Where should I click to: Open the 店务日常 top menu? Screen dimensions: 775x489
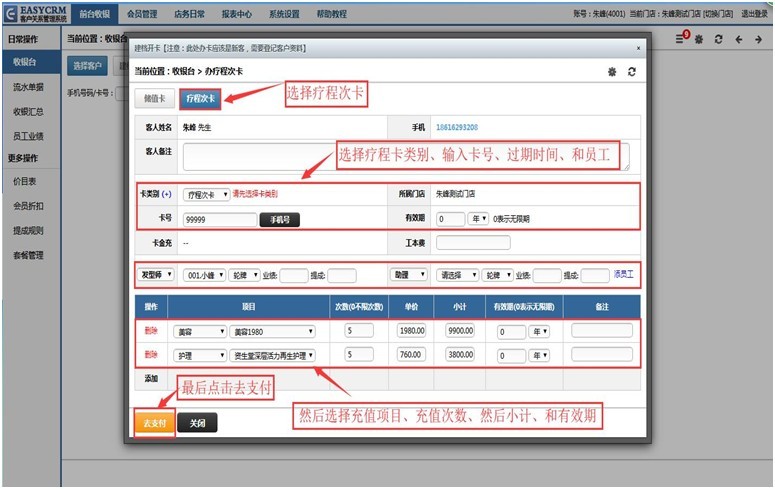189,14
